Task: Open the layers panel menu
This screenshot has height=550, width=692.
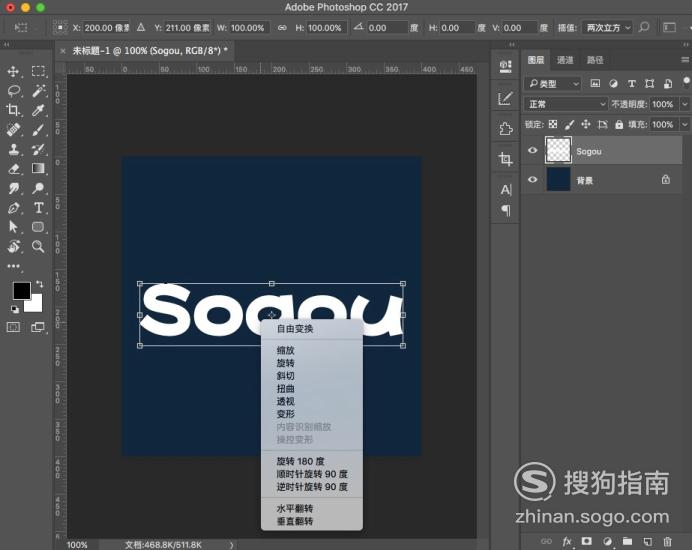Action: tap(684, 60)
